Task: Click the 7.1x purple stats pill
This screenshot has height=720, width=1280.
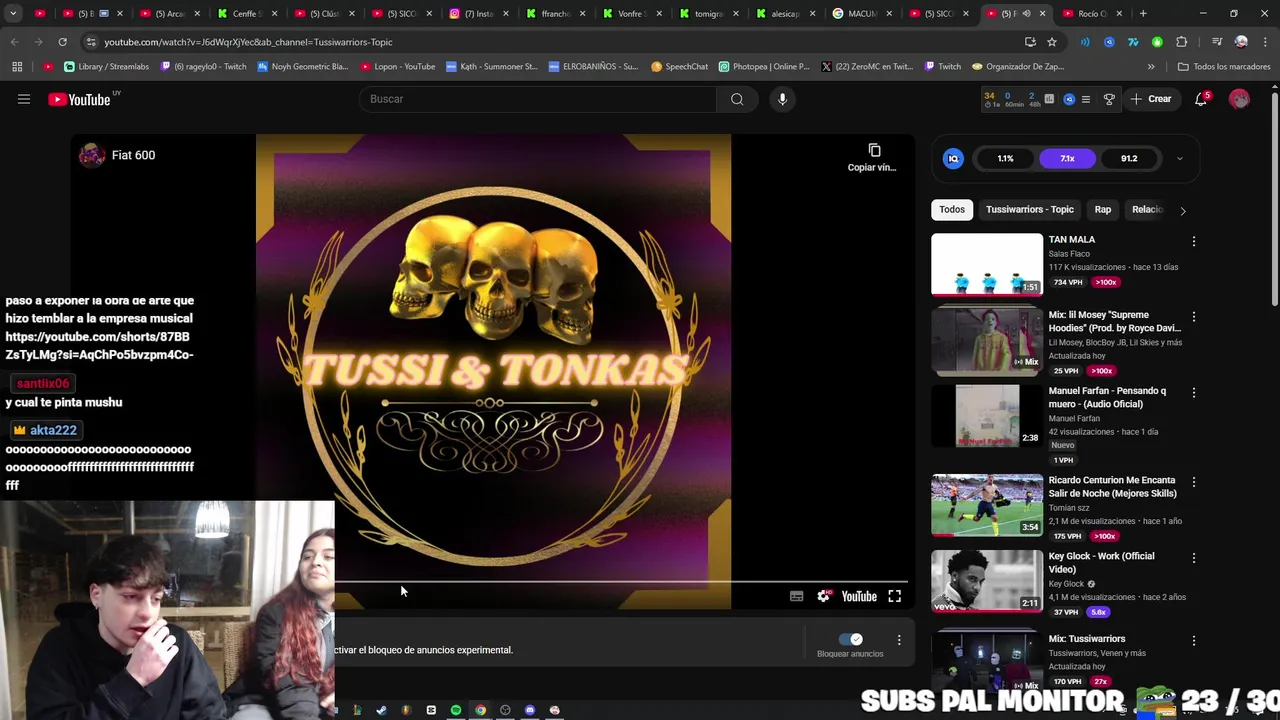Action: [1067, 158]
